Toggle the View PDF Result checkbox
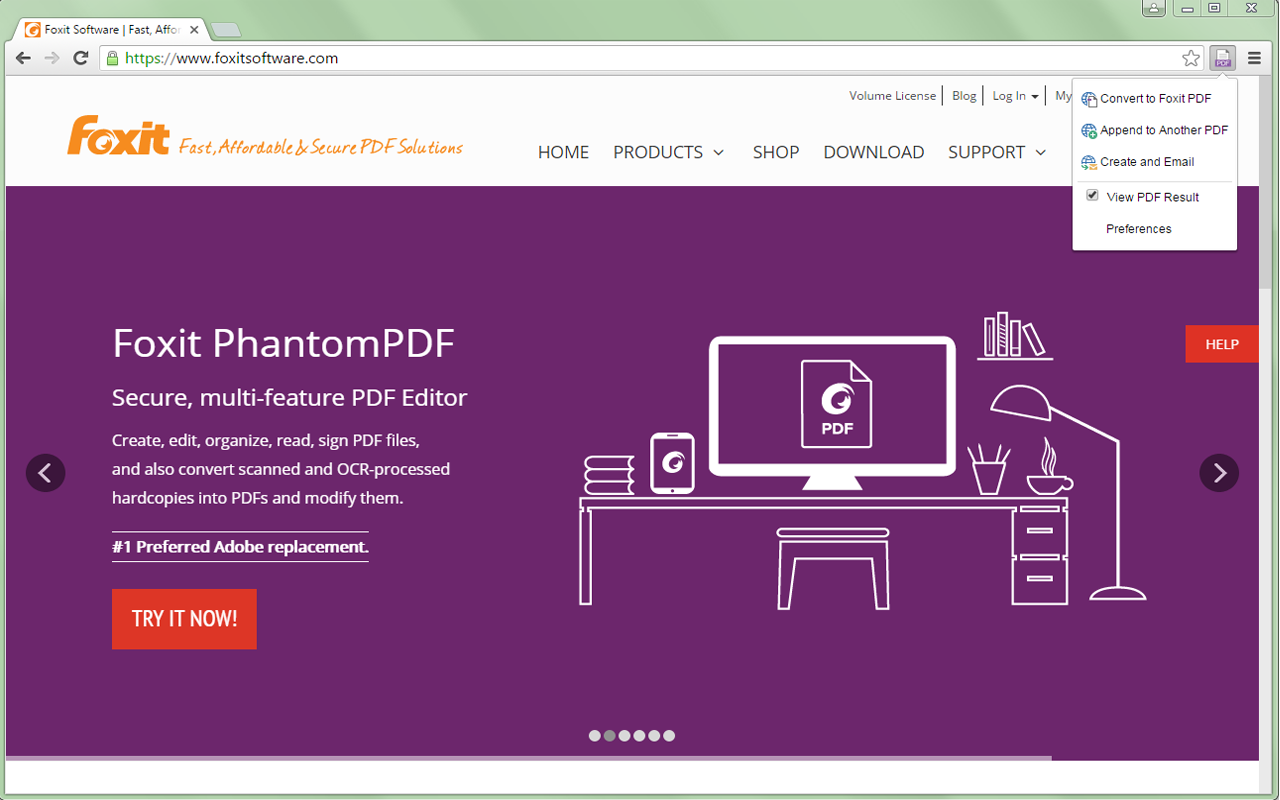The image size is (1280, 800). [1093, 196]
